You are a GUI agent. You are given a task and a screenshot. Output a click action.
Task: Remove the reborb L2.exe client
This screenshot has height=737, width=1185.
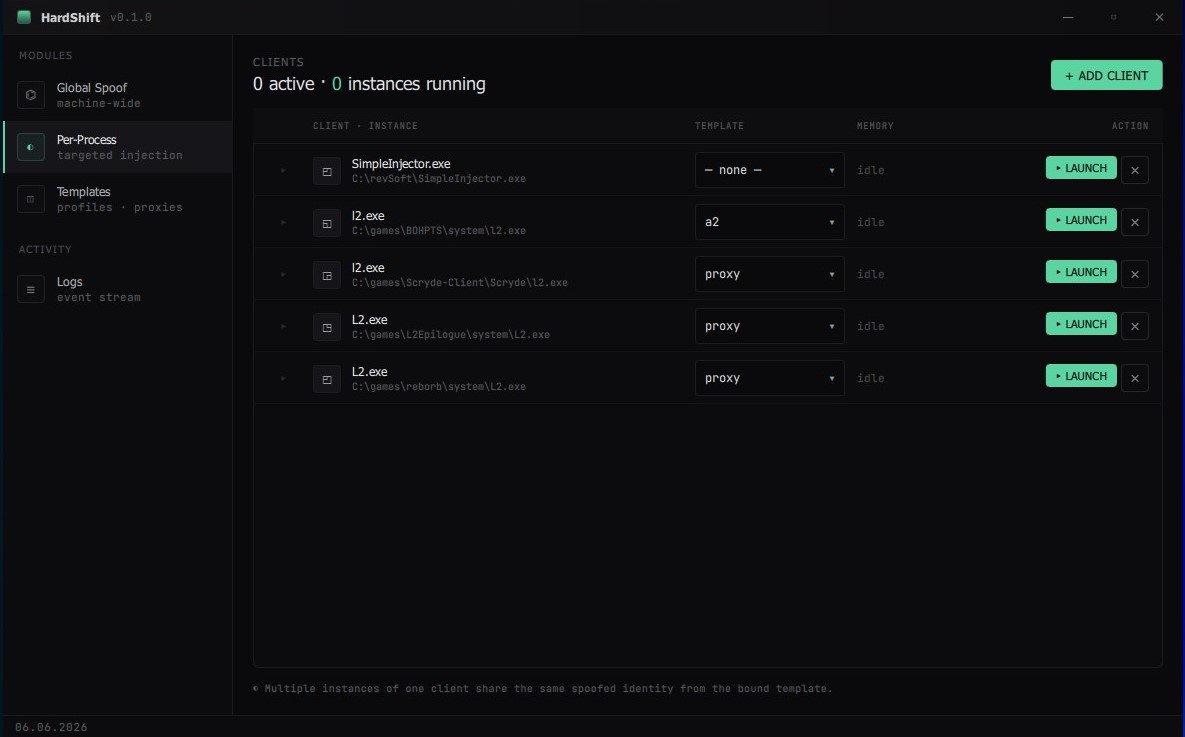point(1134,379)
